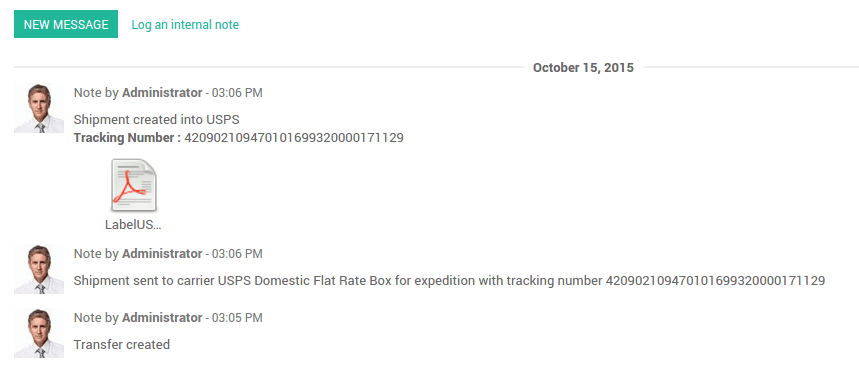The height and width of the screenshot is (366, 859).
Task: Click Administrator name above Shipment created into USPS
Action: [162, 93]
